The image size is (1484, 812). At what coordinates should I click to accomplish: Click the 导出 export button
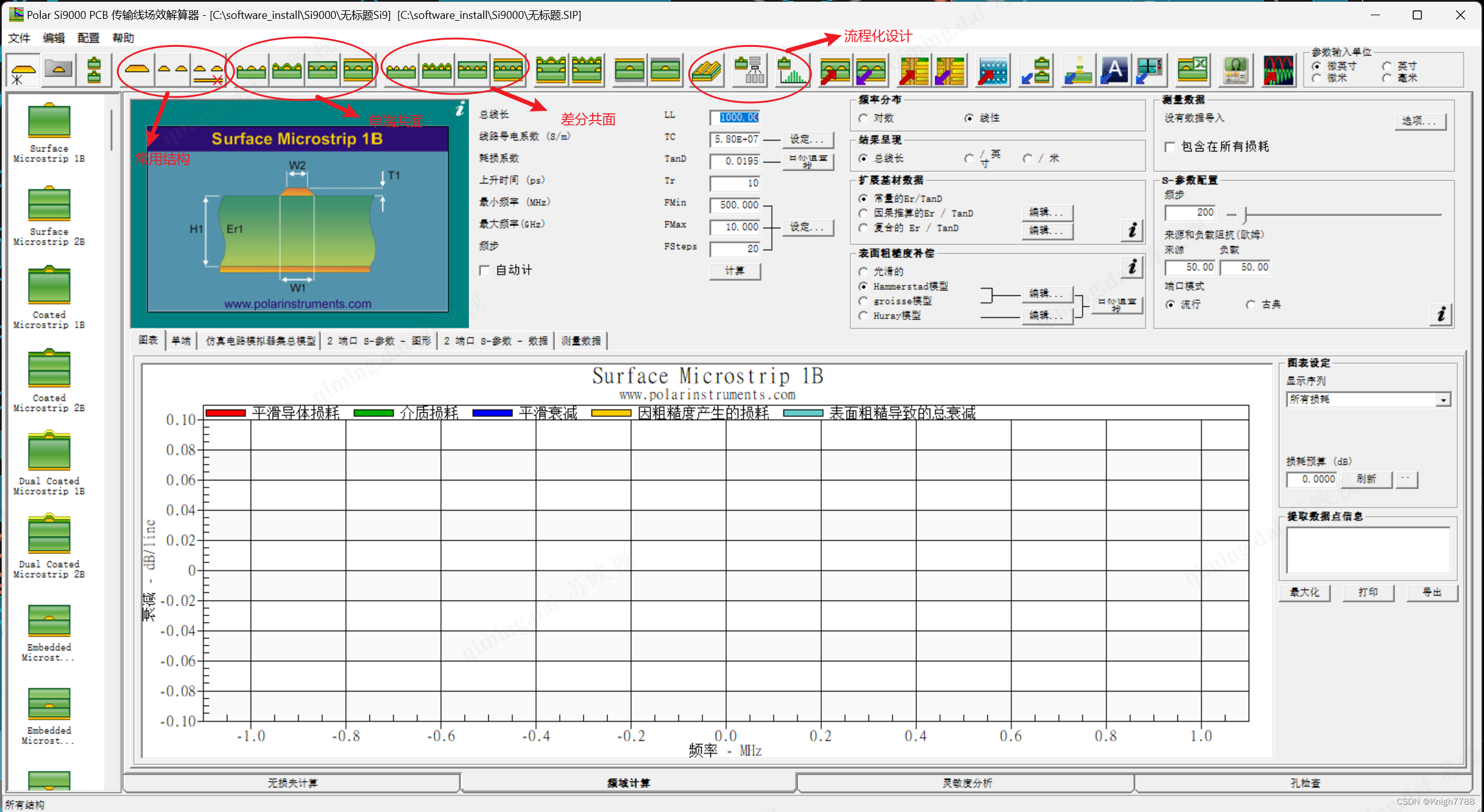pyautogui.click(x=1431, y=592)
